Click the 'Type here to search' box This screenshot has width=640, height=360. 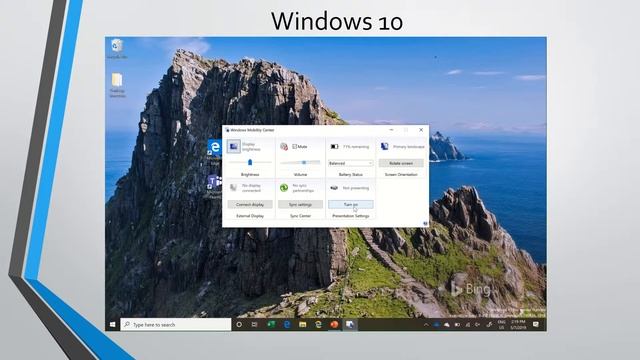(x=176, y=324)
